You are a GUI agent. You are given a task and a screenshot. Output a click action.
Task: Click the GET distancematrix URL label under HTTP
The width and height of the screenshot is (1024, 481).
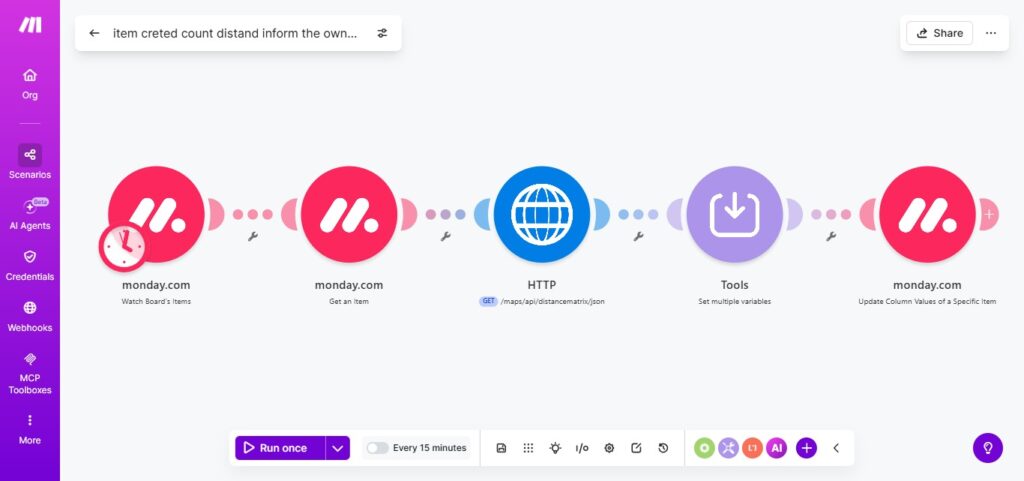542,302
